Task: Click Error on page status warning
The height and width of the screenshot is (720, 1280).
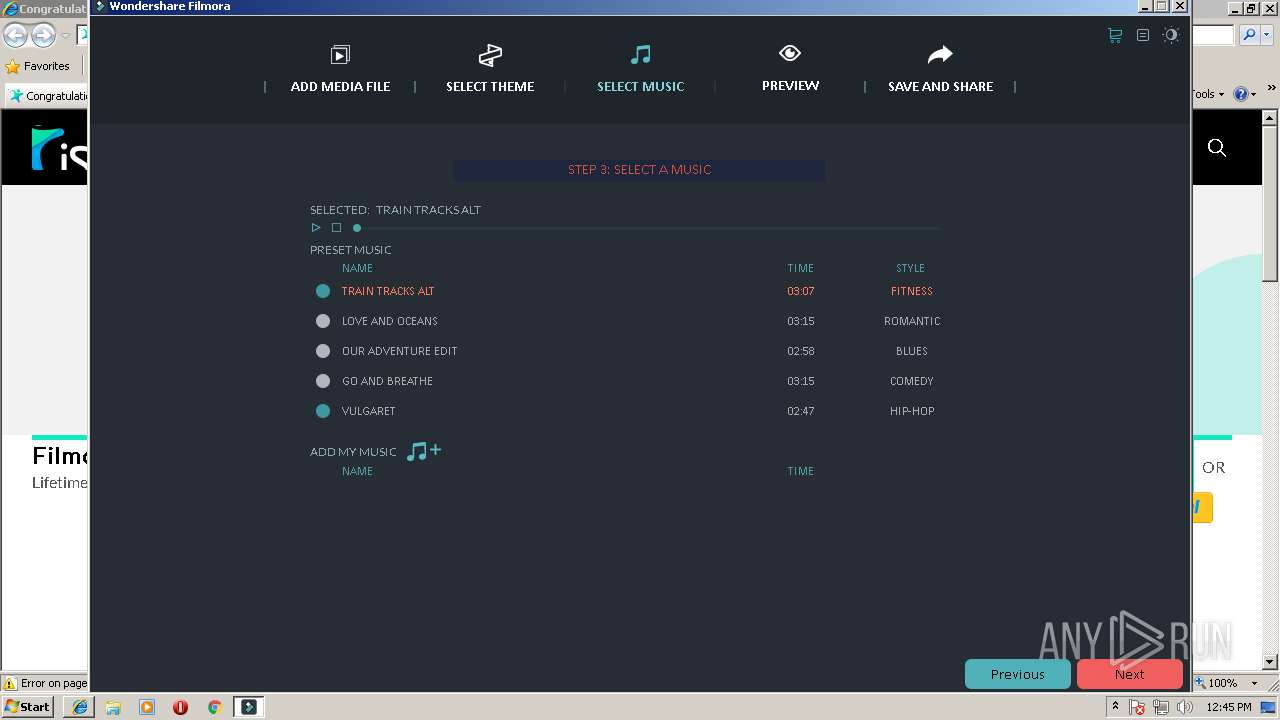Action: pyautogui.click(x=46, y=683)
